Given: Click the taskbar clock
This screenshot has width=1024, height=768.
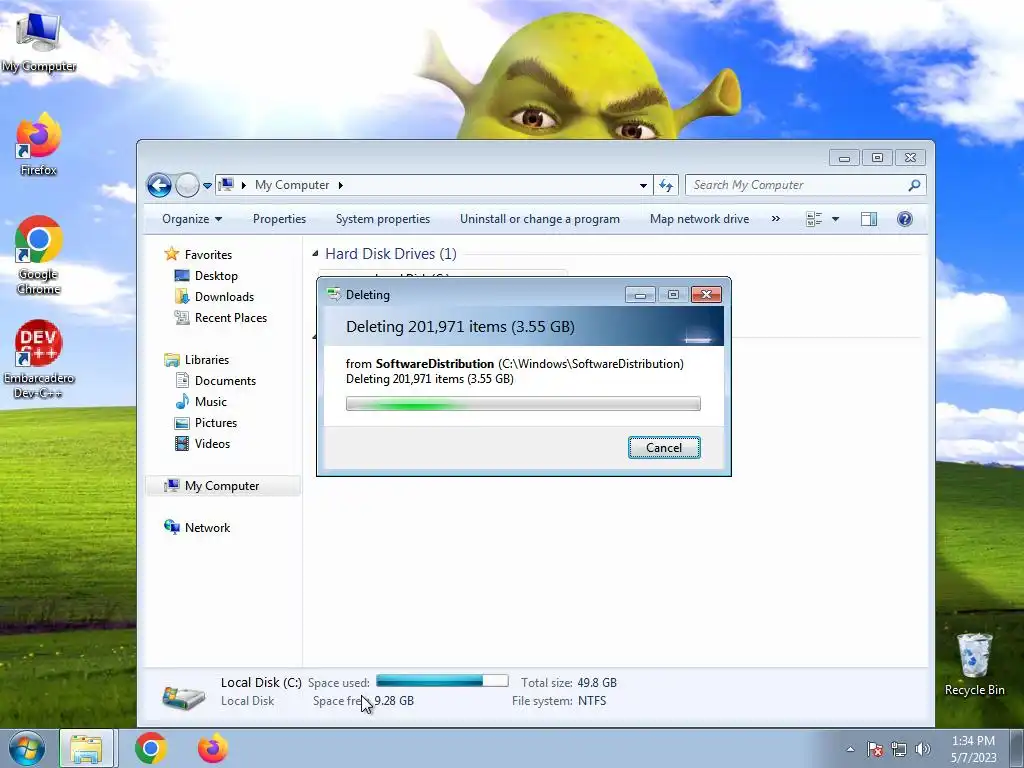Looking at the screenshot, I should tap(973, 749).
